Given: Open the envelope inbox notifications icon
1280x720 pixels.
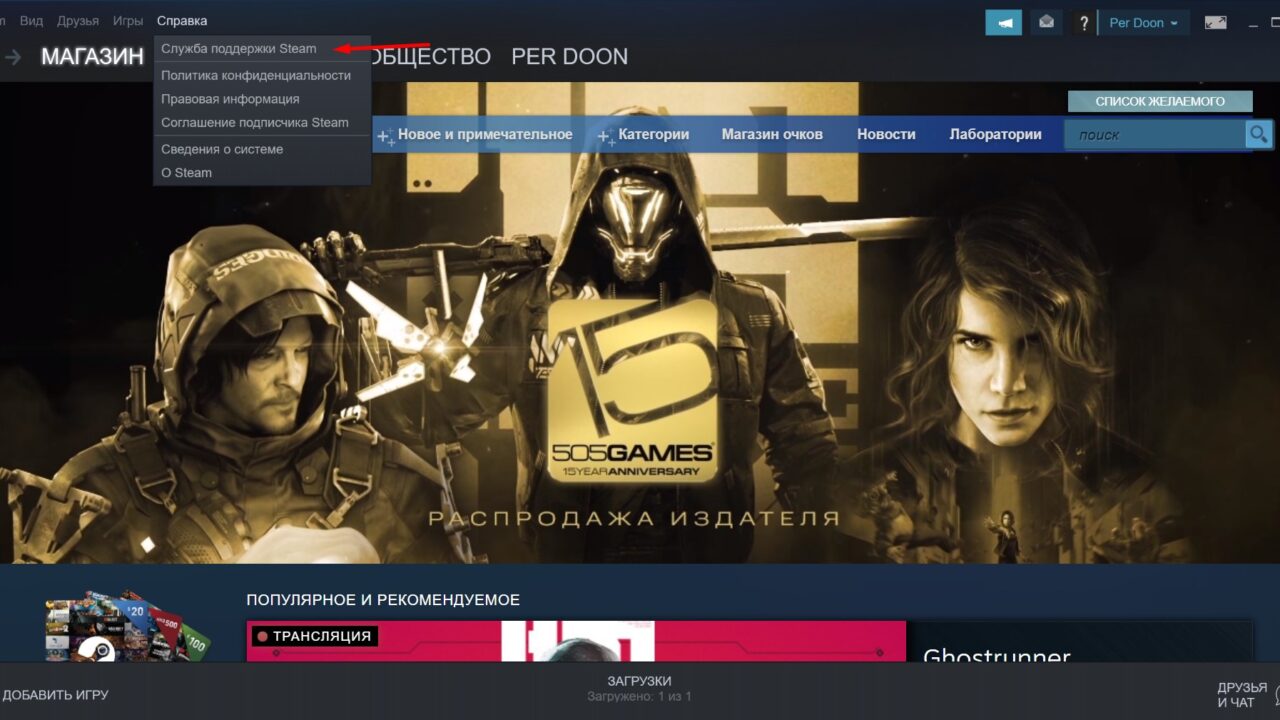Looking at the screenshot, I should 1046,22.
